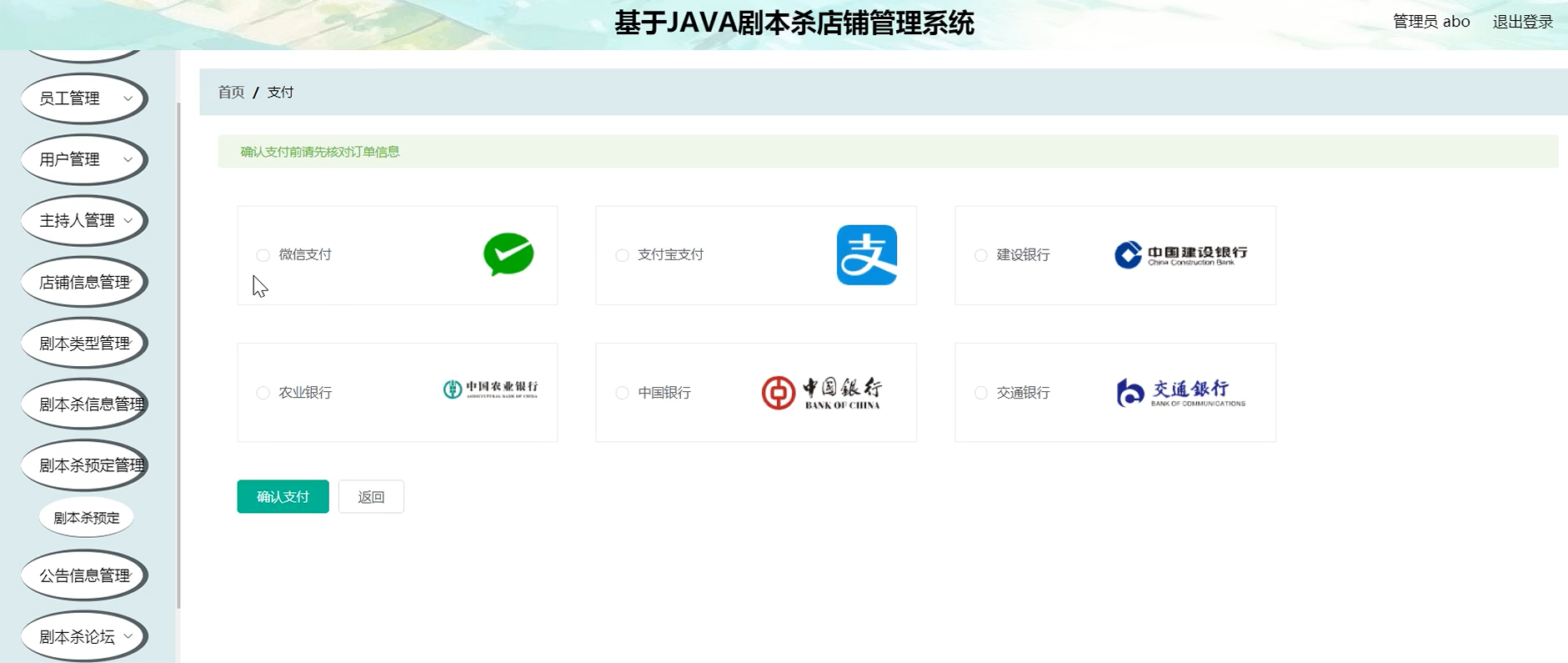Select the 剧本杀预定 submenu item
The image size is (1568, 663).
point(87,518)
